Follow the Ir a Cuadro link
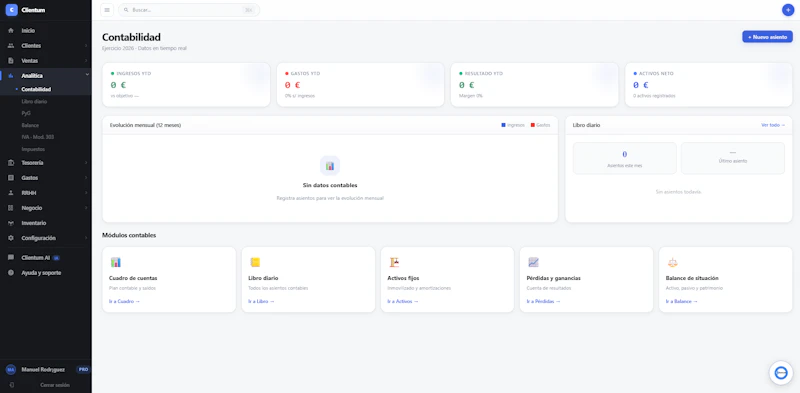Screen dimensions: 800x393 coord(124,302)
